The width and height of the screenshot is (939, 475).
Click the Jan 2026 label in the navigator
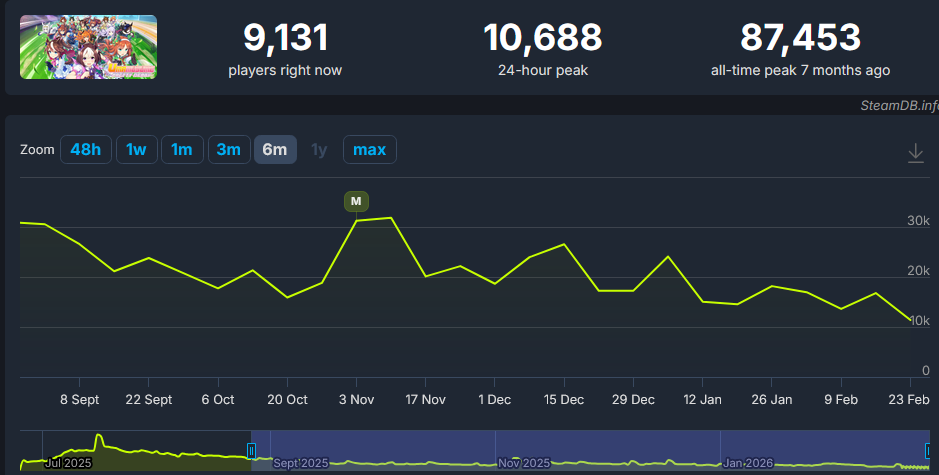pyautogui.click(x=748, y=463)
